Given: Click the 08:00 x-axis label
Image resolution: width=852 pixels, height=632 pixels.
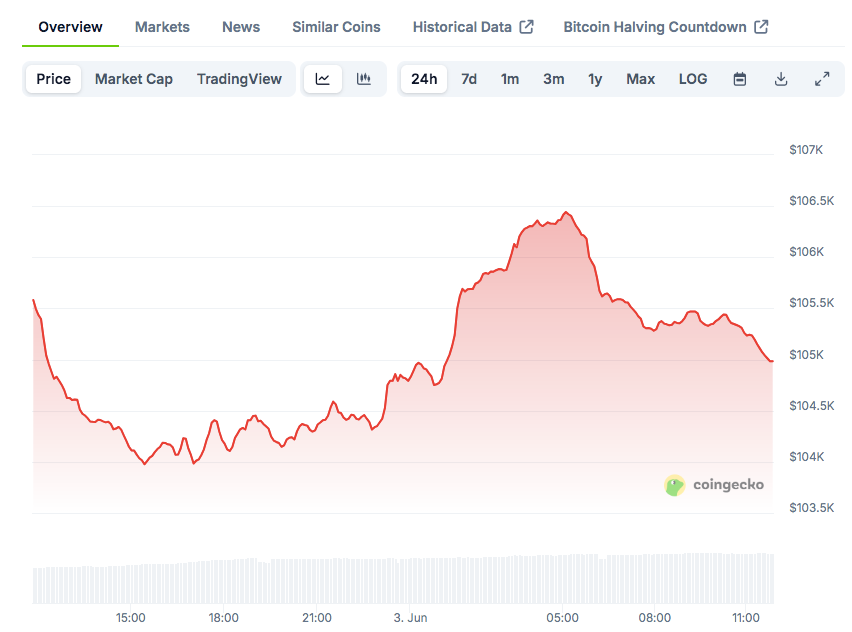Looking at the screenshot, I should point(655,618).
